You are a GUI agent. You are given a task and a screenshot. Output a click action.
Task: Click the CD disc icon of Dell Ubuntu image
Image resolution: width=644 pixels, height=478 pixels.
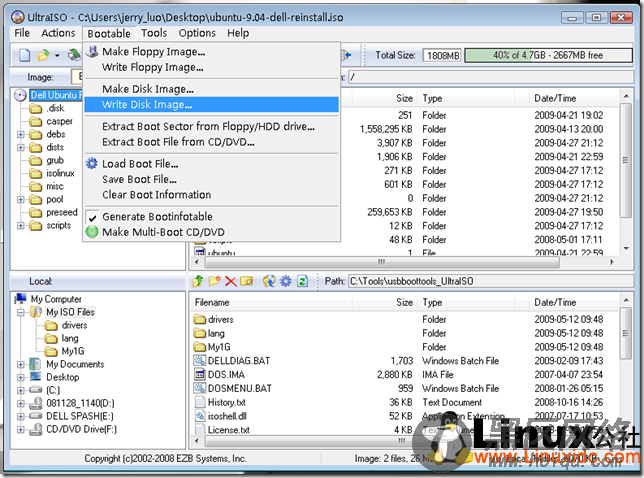click(20, 95)
